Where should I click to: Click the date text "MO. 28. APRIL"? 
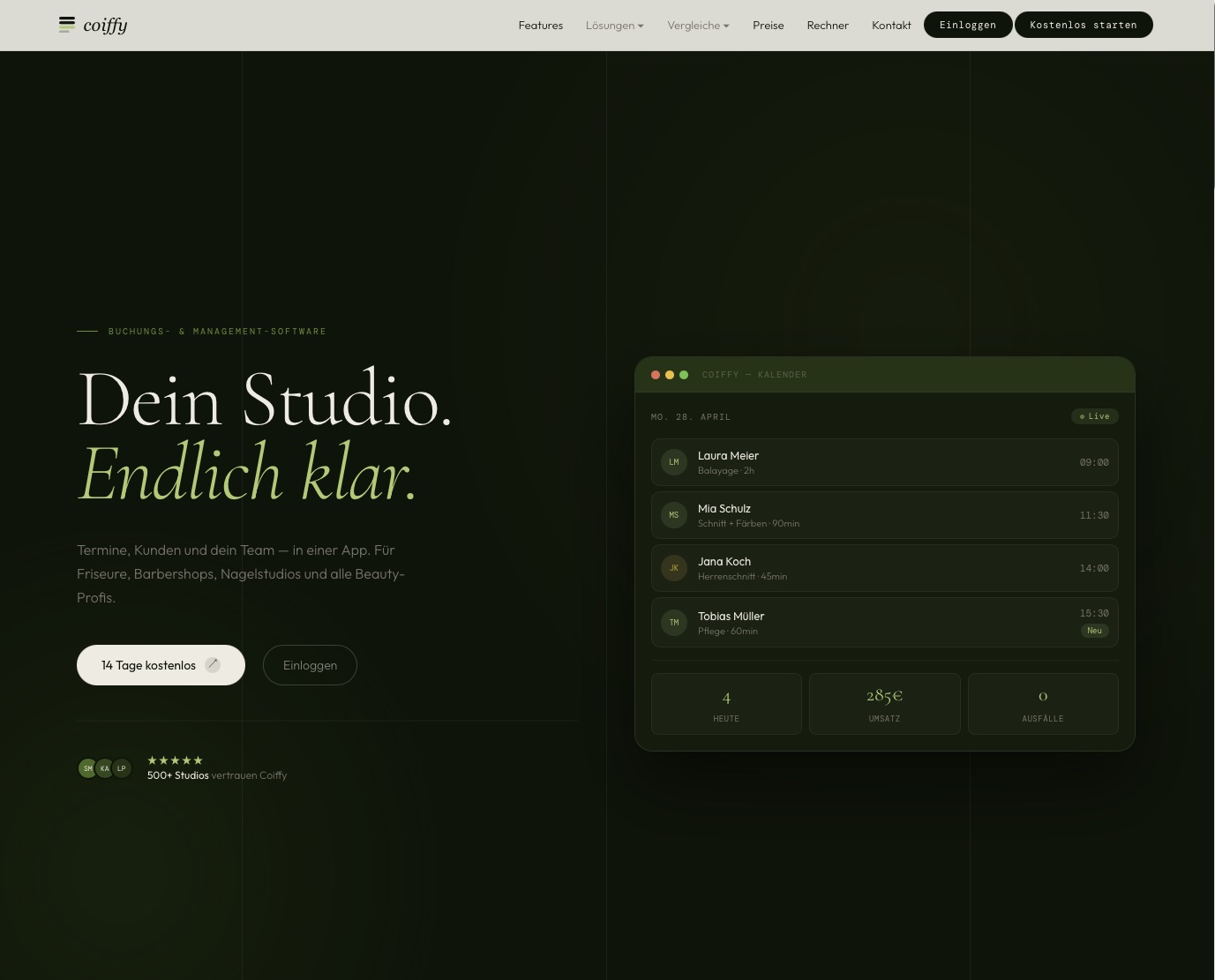(x=691, y=417)
